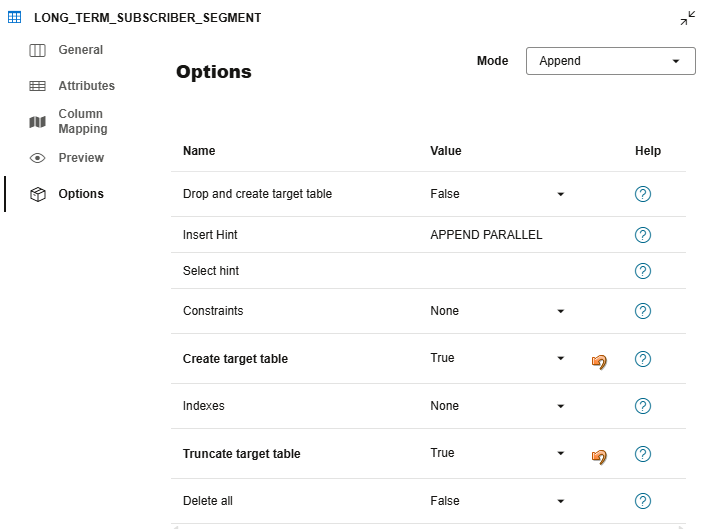Viewport: 705px width, 529px height.
Task: Open the Preview tab
Action: [80, 158]
